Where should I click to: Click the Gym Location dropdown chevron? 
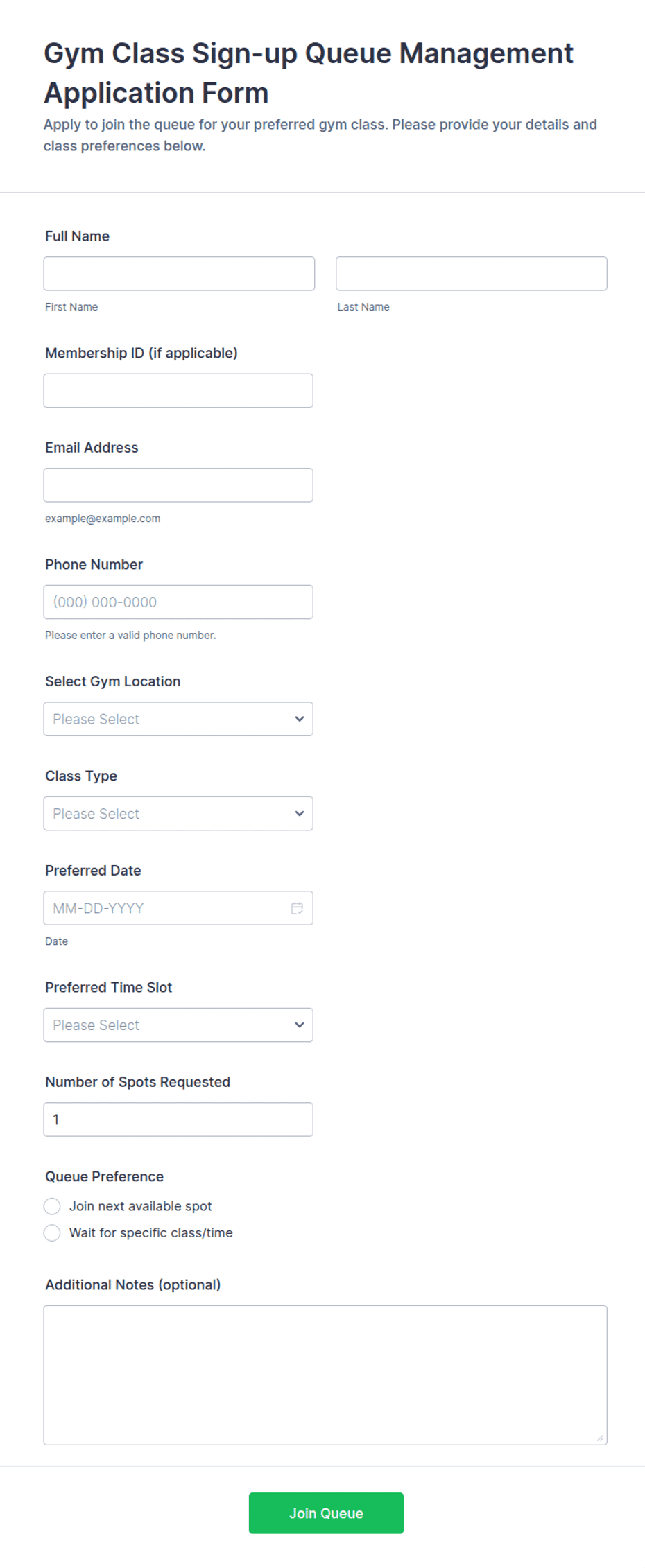coord(300,719)
